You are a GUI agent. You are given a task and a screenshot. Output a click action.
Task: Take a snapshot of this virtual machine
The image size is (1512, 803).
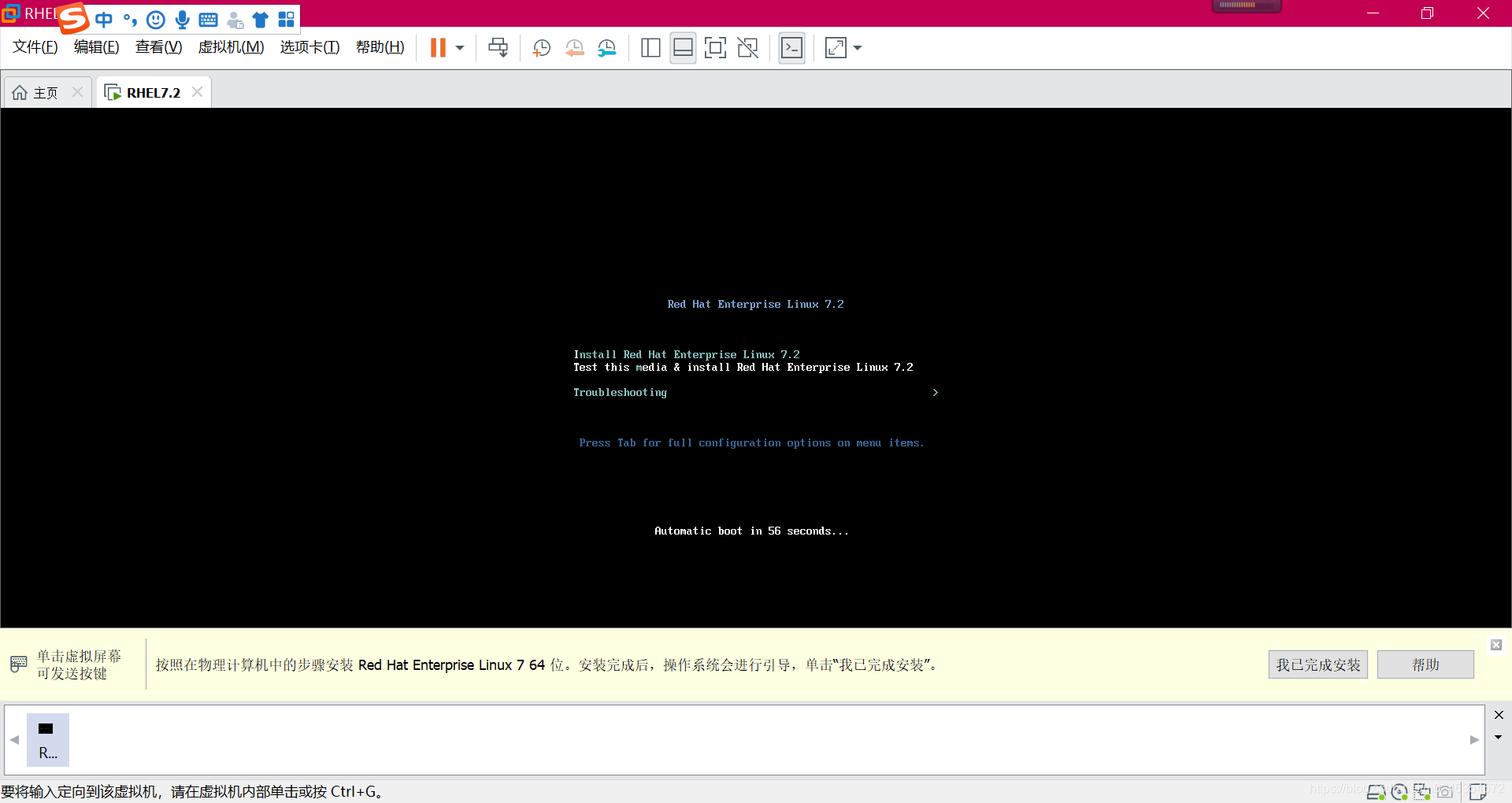(x=541, y=48)
